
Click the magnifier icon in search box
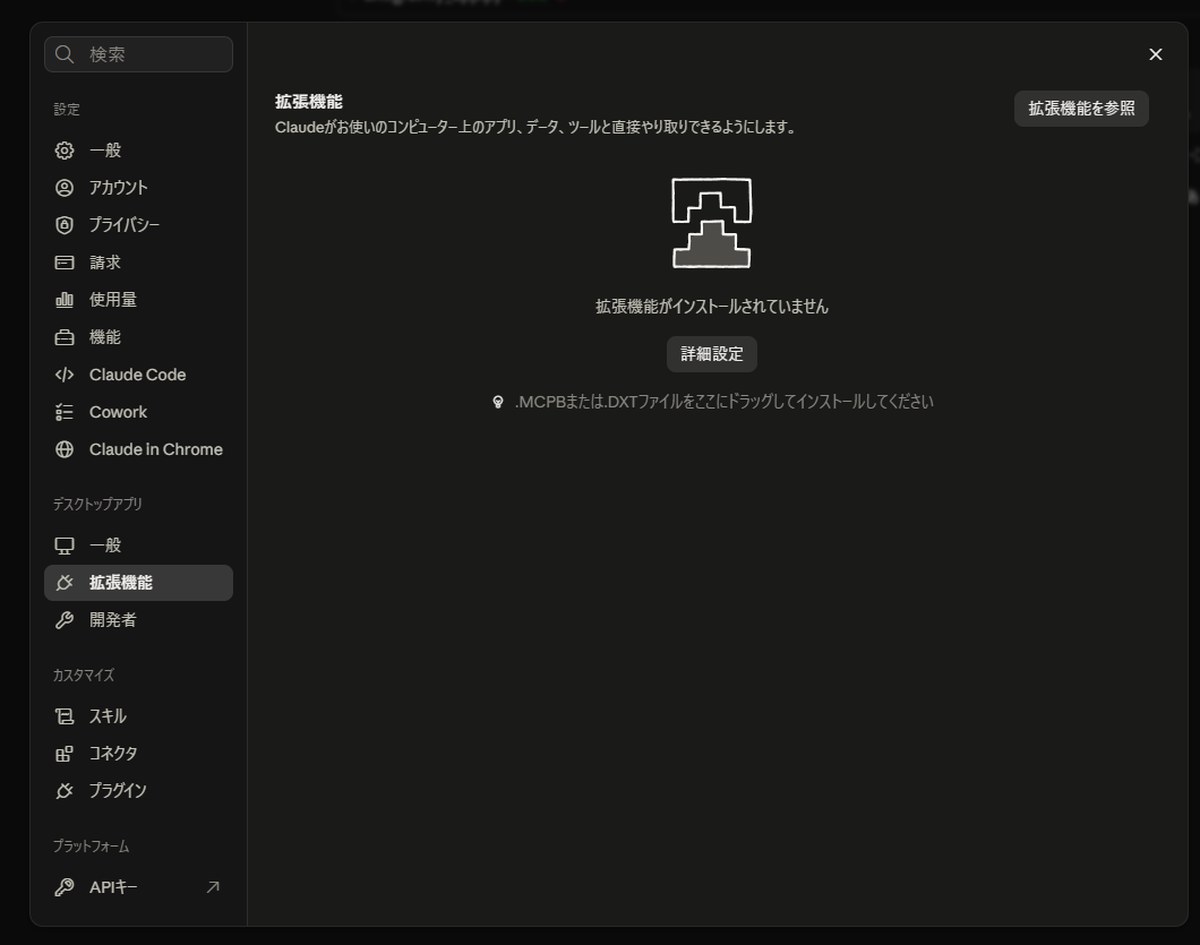(65, 54)
